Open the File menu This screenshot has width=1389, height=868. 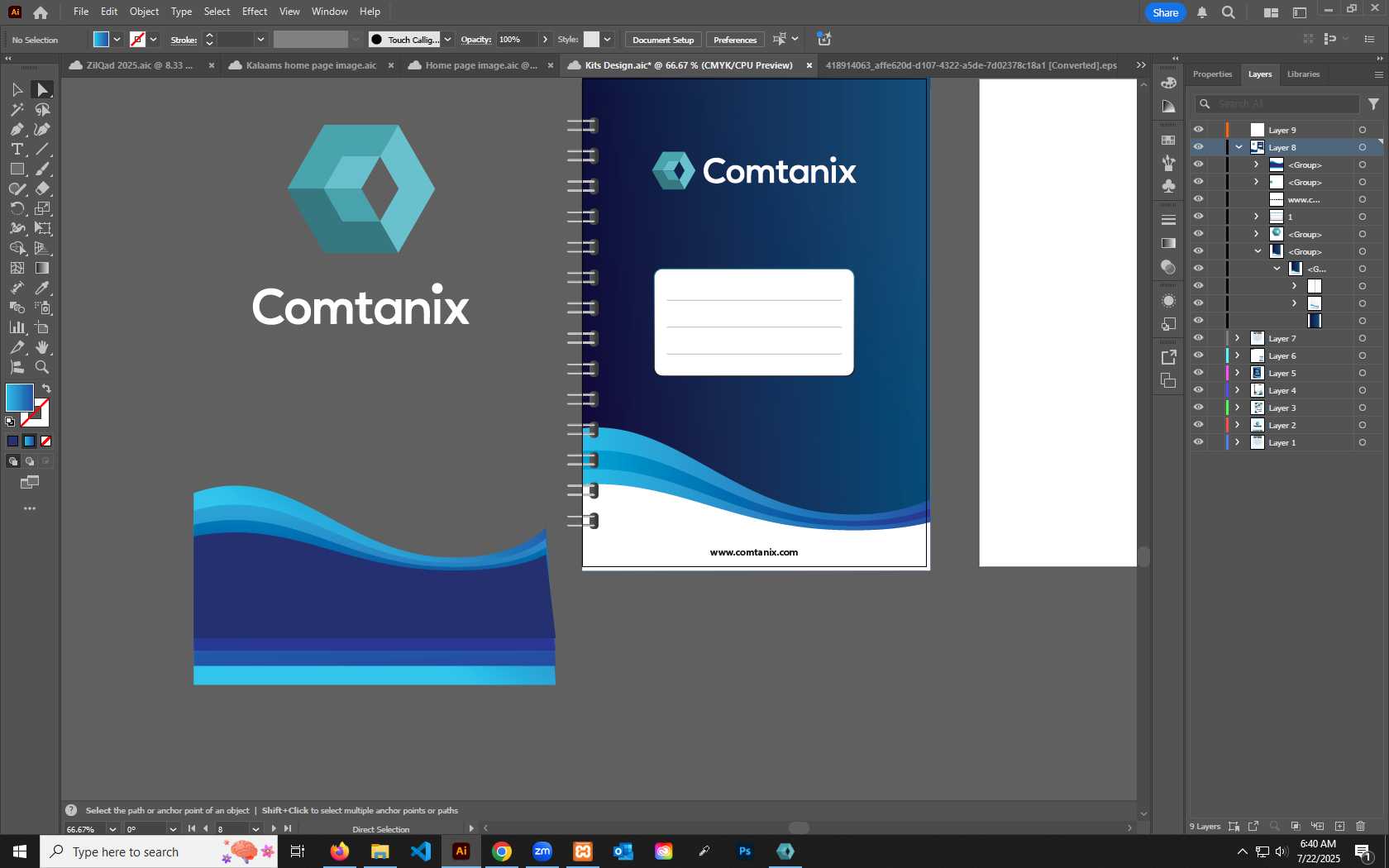point(81,12)
